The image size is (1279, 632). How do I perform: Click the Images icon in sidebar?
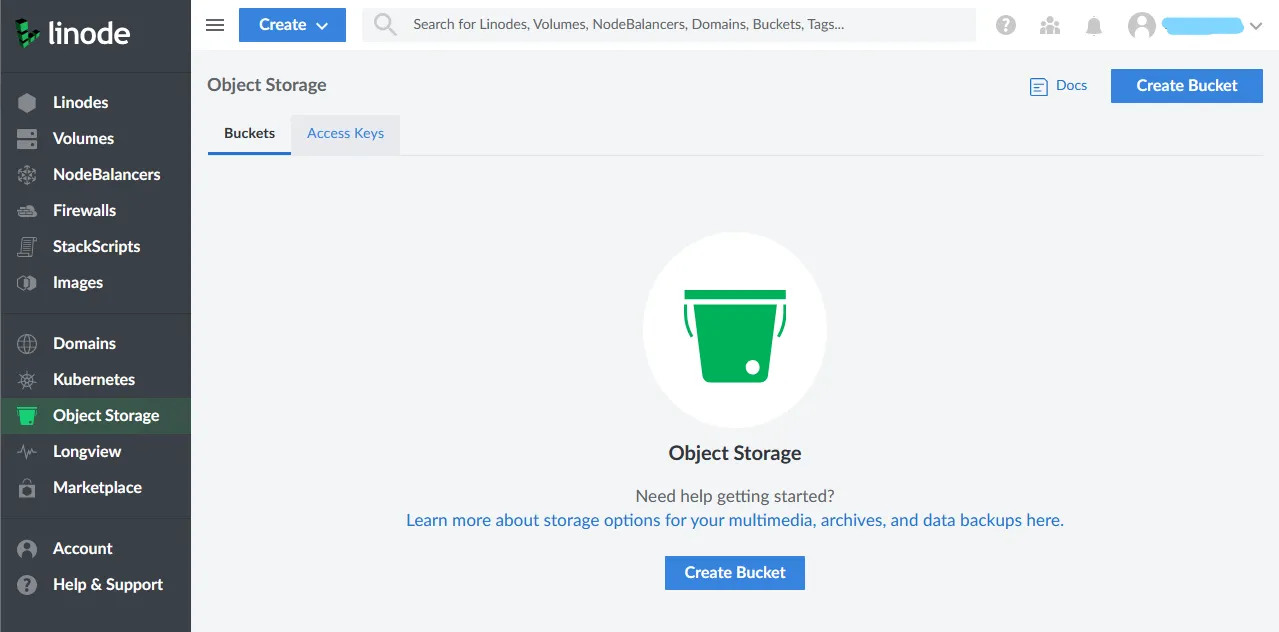27,282
